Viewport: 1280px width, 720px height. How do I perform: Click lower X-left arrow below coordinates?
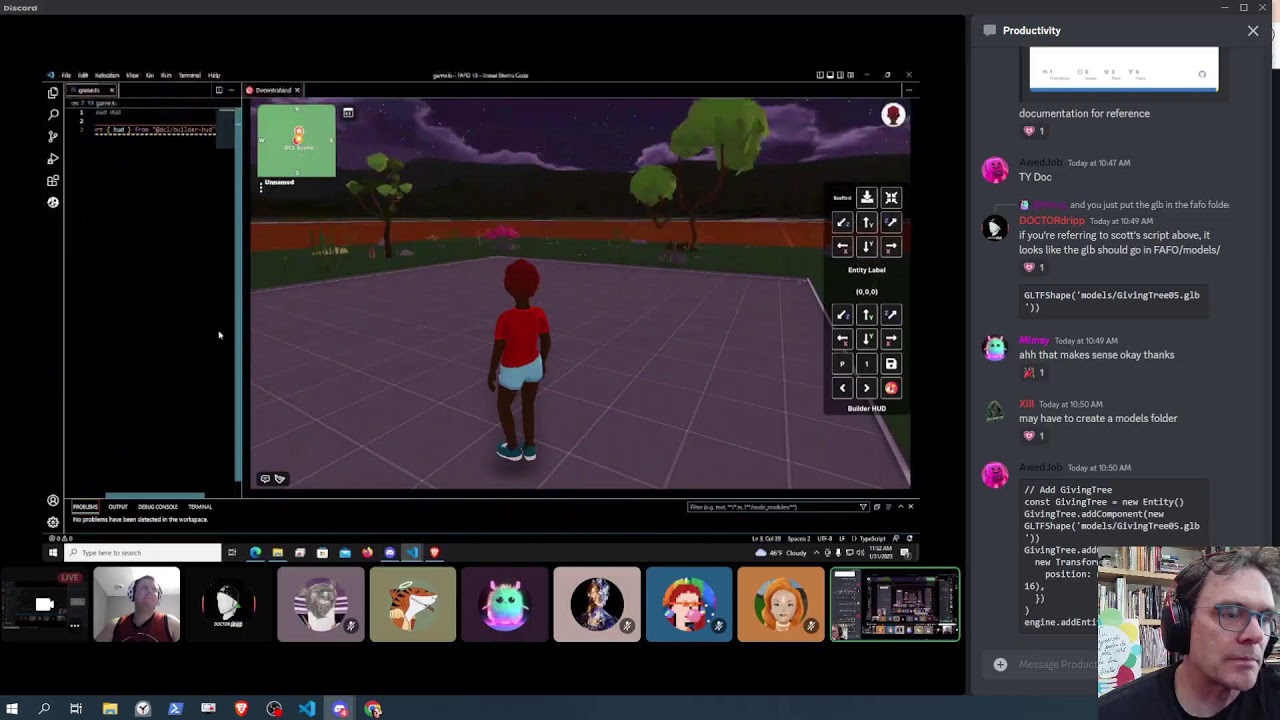point(842,339)
